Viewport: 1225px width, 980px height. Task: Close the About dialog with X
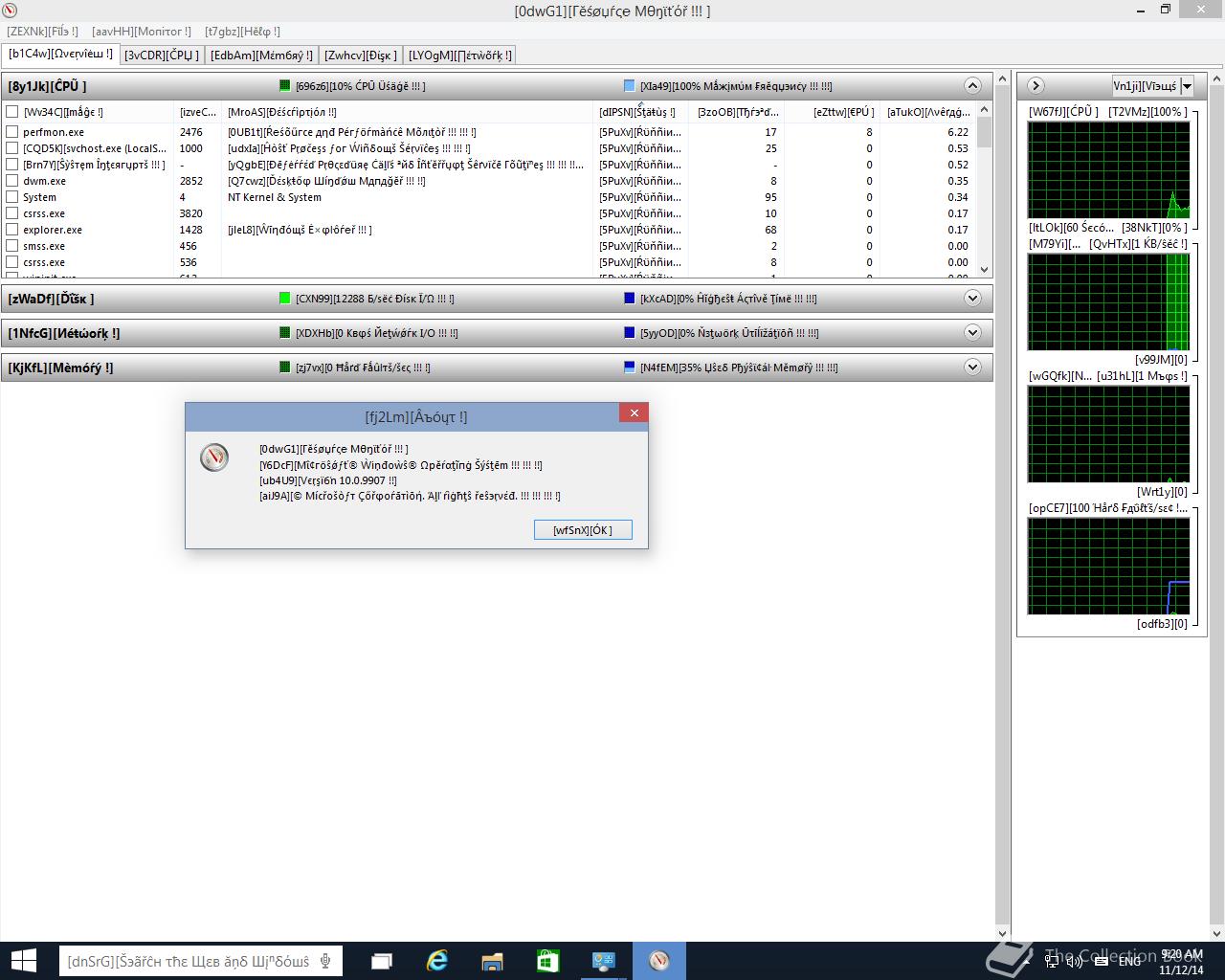pyautogui.click(x=633, y=412)
